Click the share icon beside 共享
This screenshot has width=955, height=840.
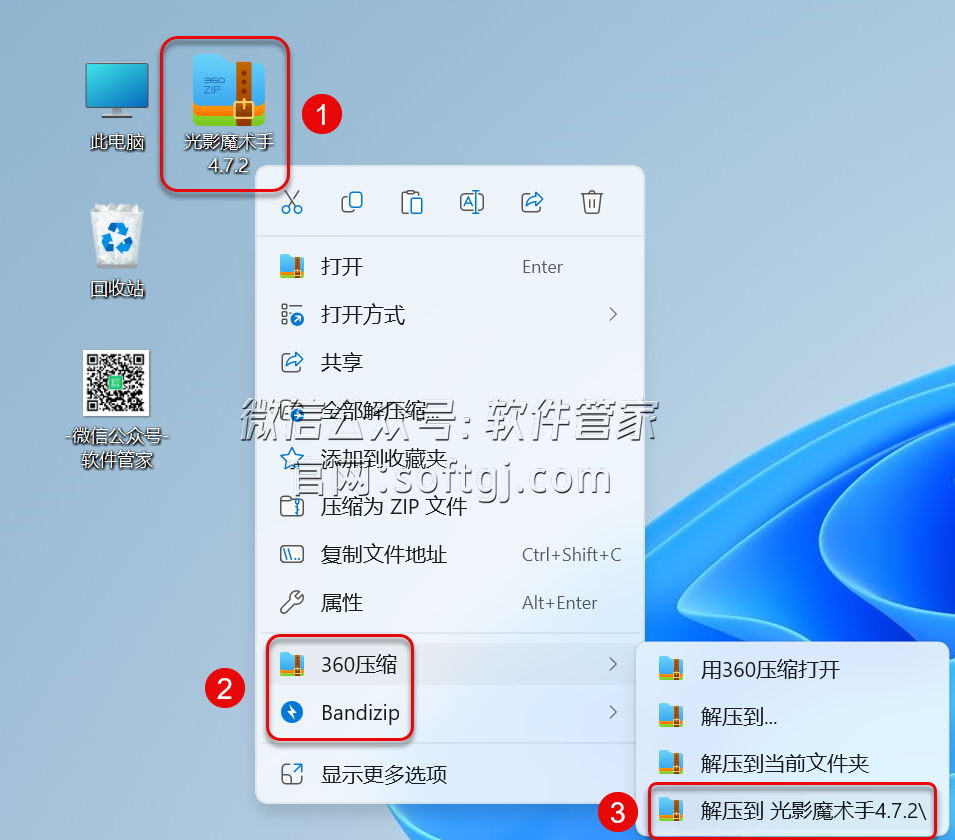point(292,362)
